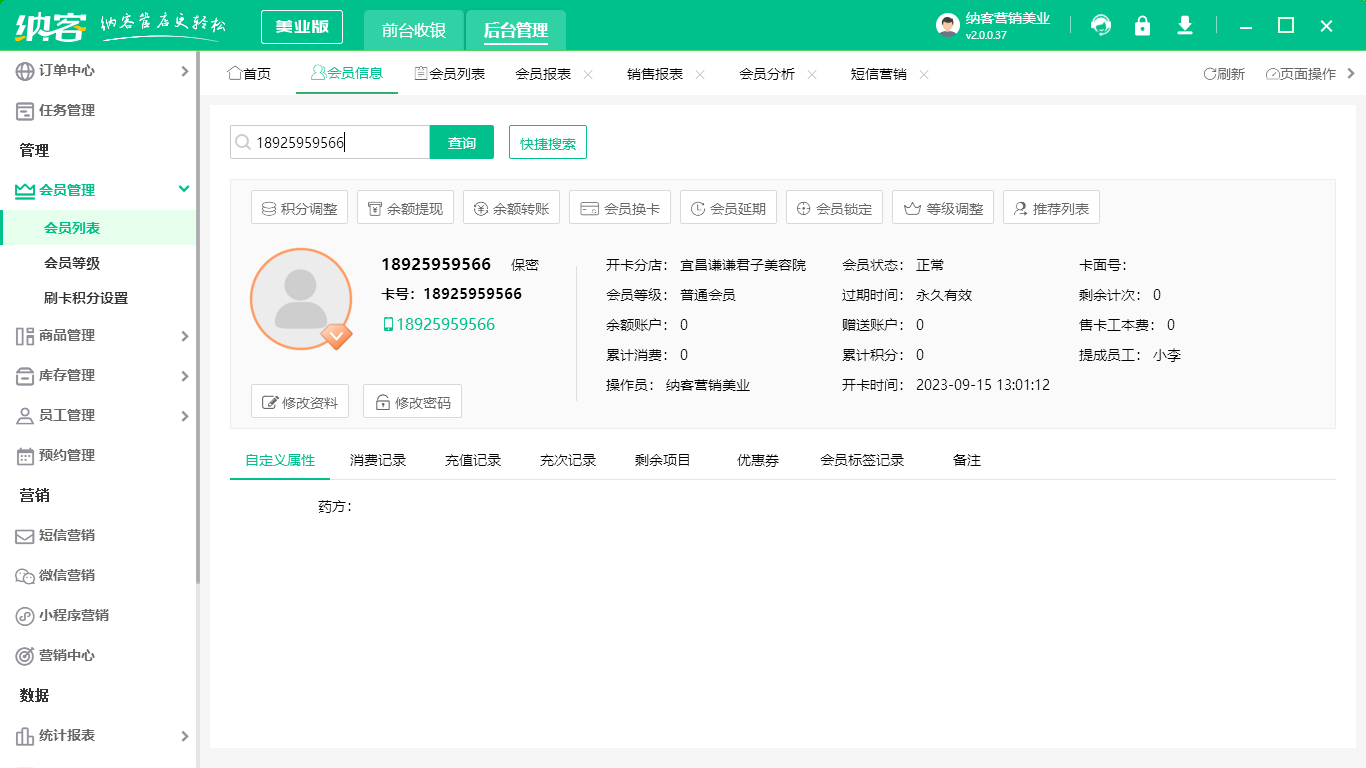Select the 消费记录 tab
Image resolution: width=1366 pixels, height=768 pixels.
coord(378,460)
